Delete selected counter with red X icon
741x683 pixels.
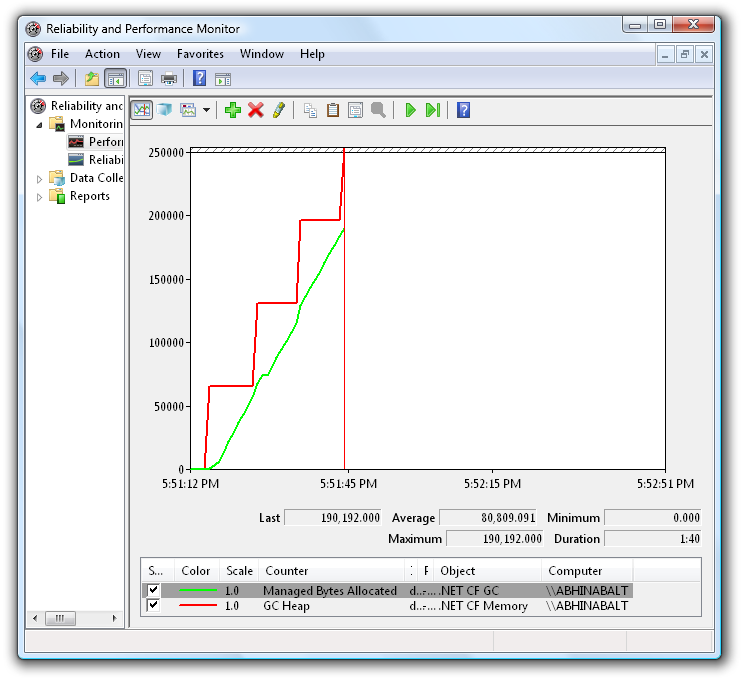(256, 110)
